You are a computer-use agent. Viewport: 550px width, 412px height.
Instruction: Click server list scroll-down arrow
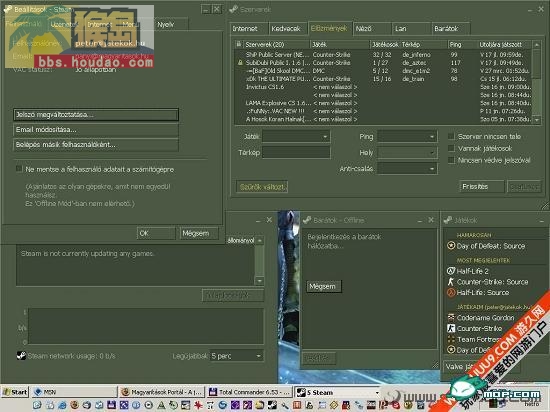[536, 120]
